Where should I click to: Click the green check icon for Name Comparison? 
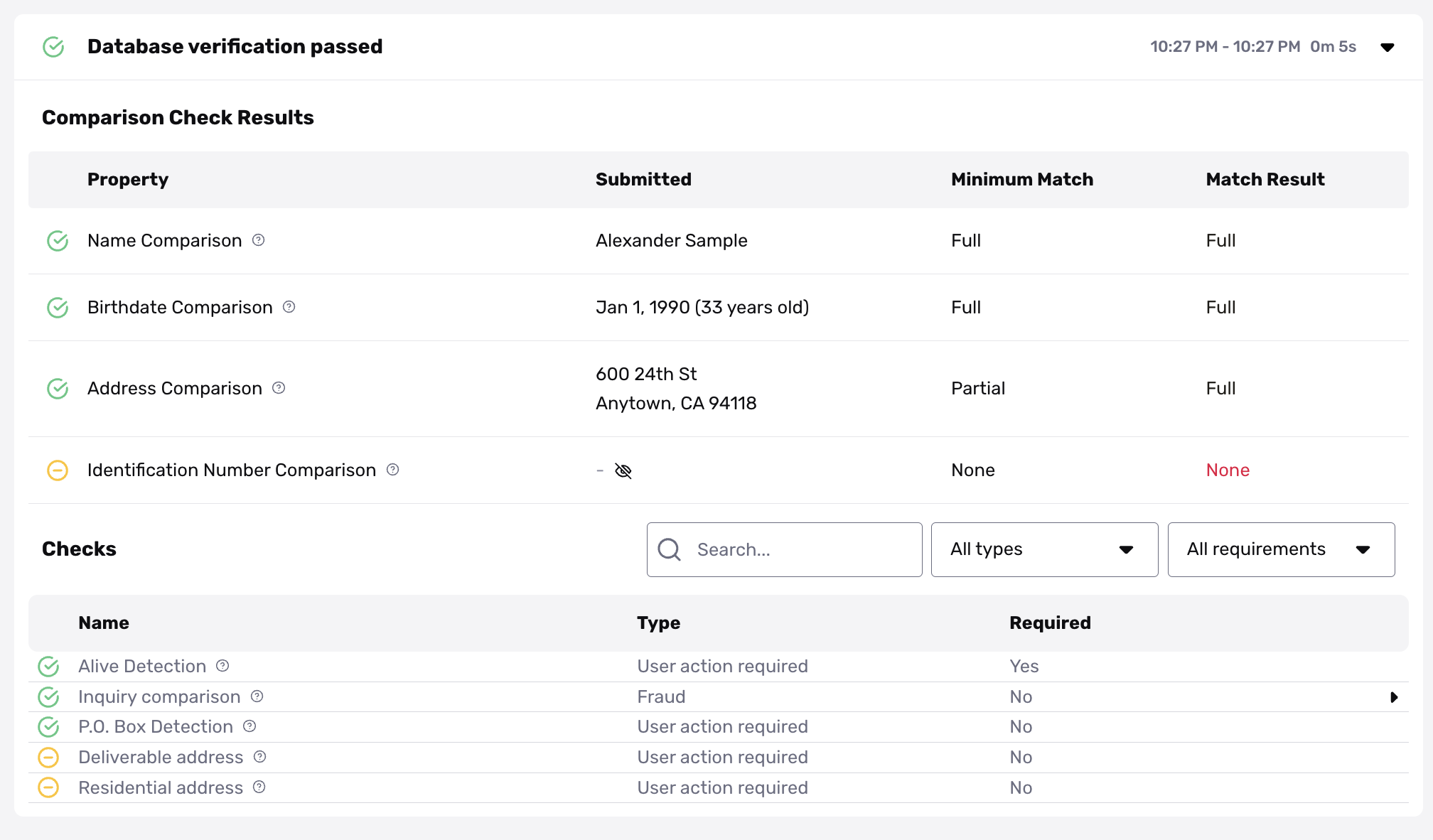tap(58, 241)
